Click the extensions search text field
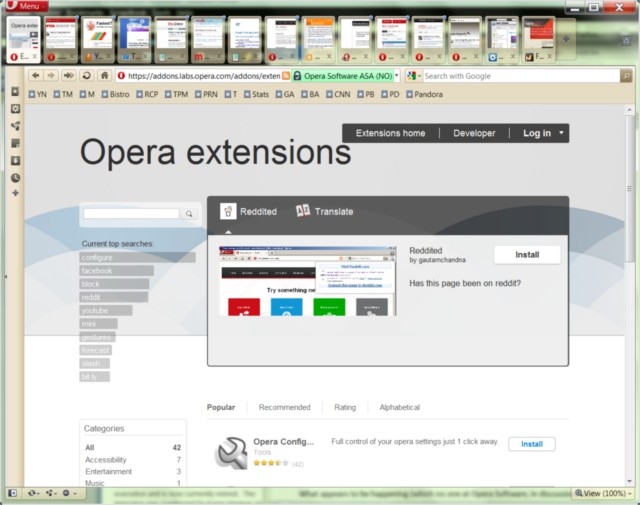Viewport: 640px width, 505px height. 131,214
